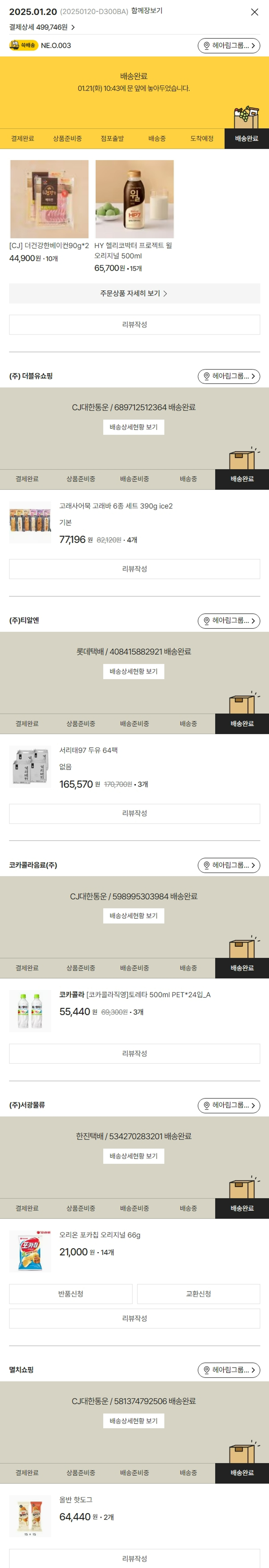Open the bacon product thumbnail

pos(49,199)
